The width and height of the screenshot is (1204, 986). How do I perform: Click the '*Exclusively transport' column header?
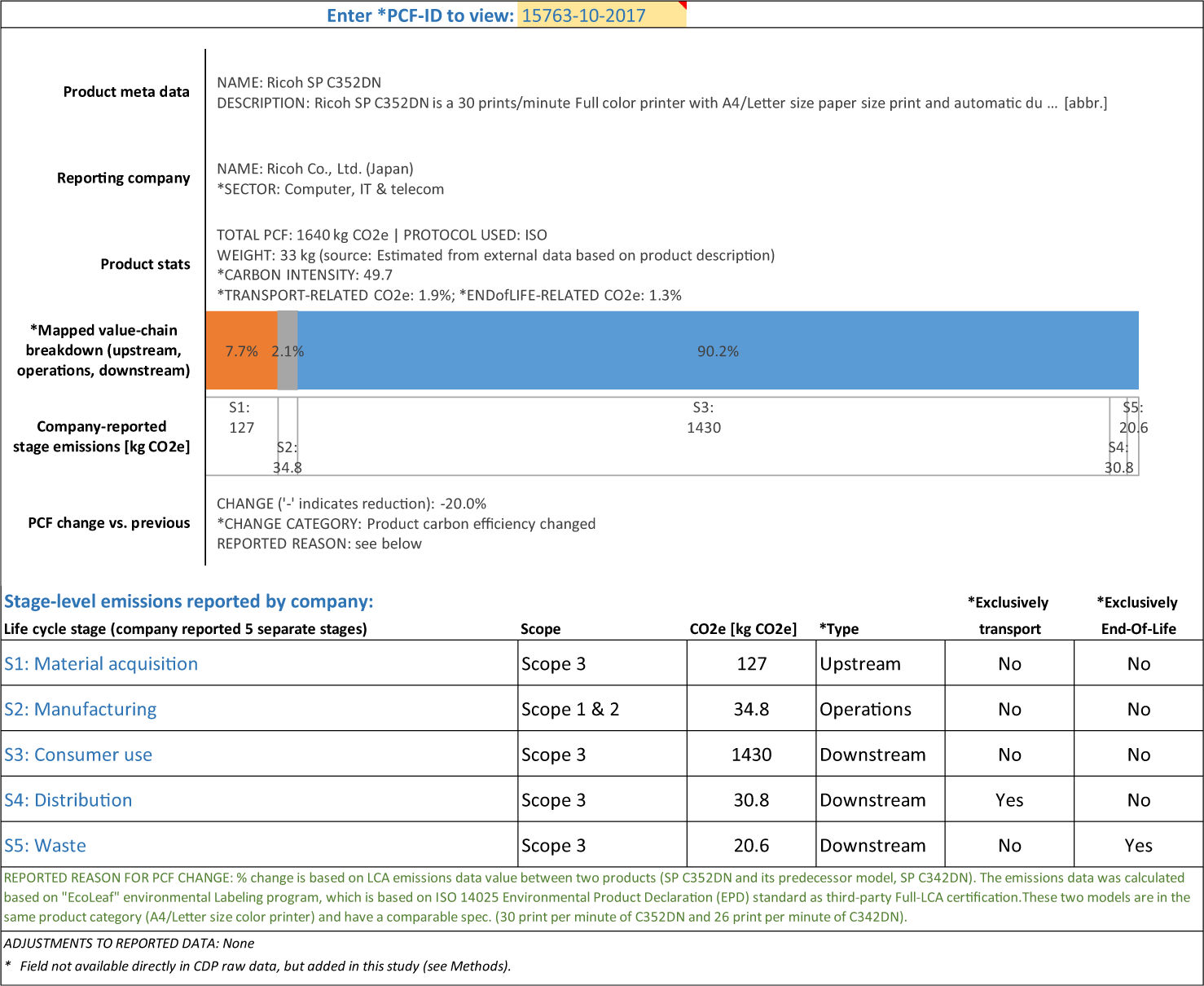click(x=1008, y=615)
